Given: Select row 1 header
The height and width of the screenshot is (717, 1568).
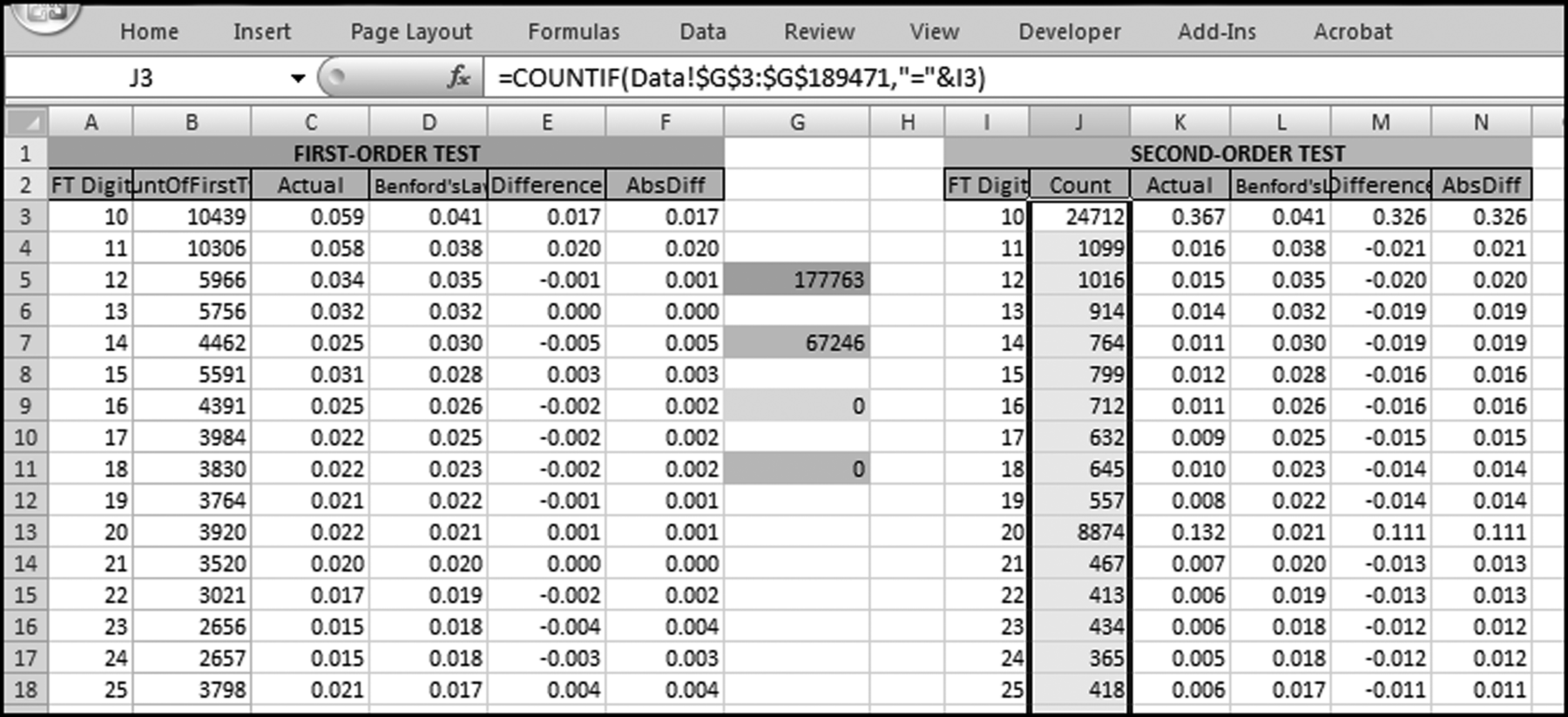Looking at the screenshot, I should pos(26,153).
